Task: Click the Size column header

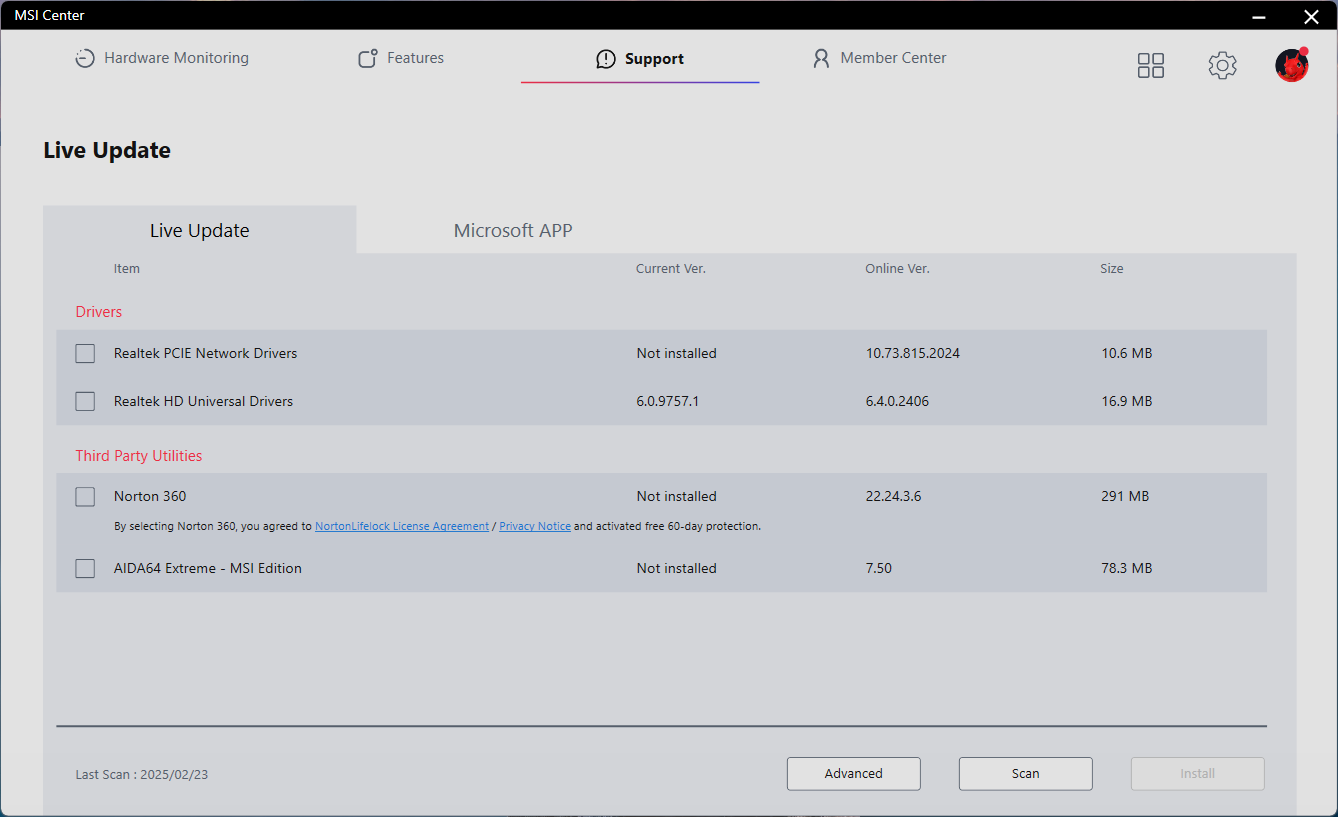Action: coord(1112,269)
